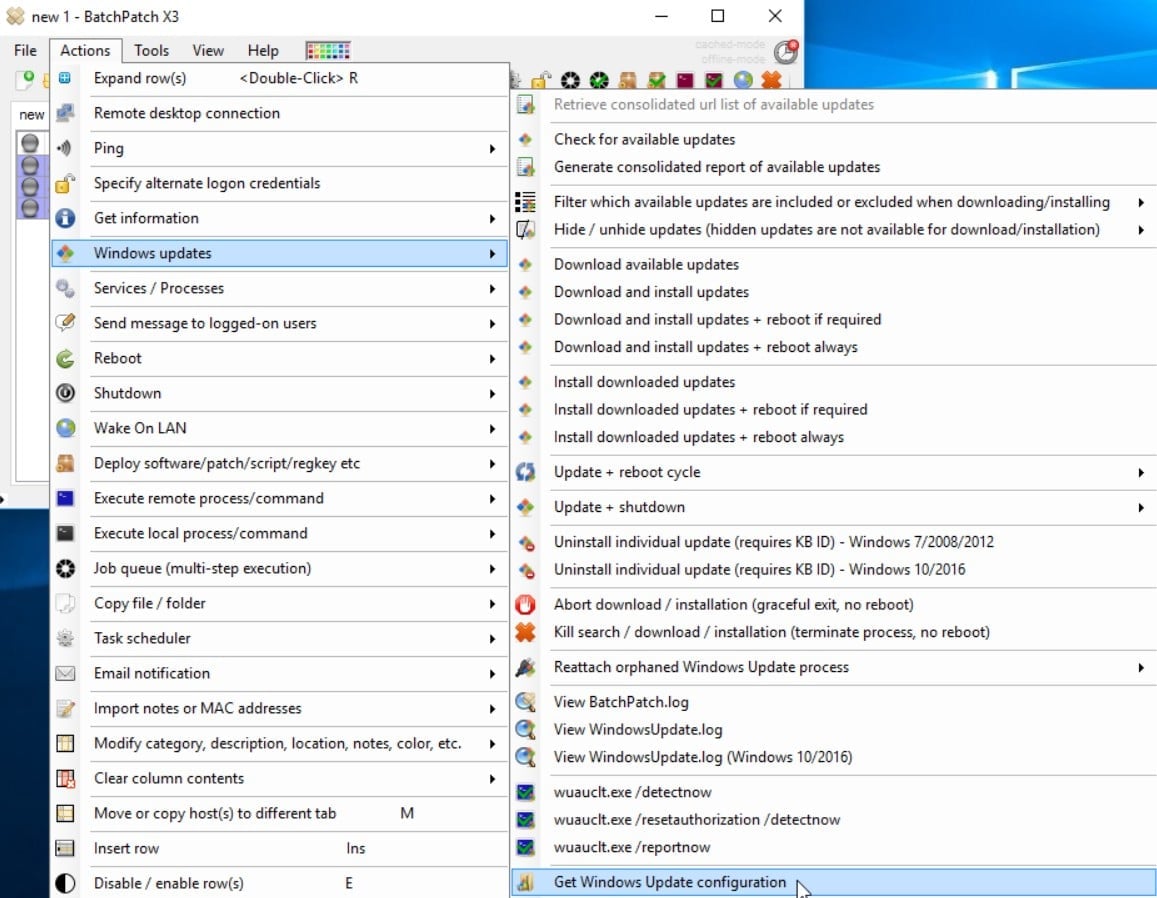
Task: Click the blue info icon for Get information
Action: coord(65,218)
